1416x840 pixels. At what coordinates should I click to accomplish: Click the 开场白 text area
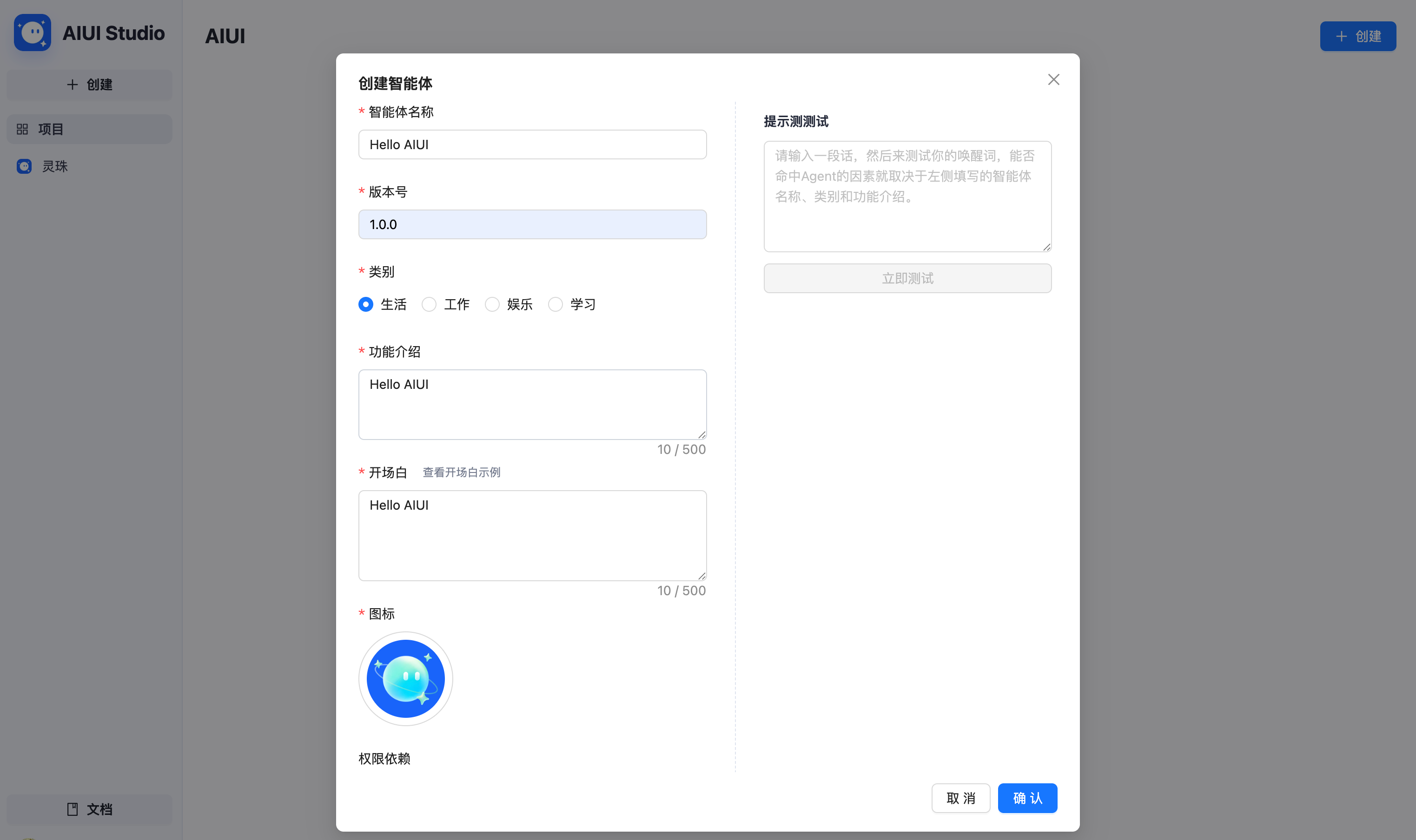tap(532, 536)
